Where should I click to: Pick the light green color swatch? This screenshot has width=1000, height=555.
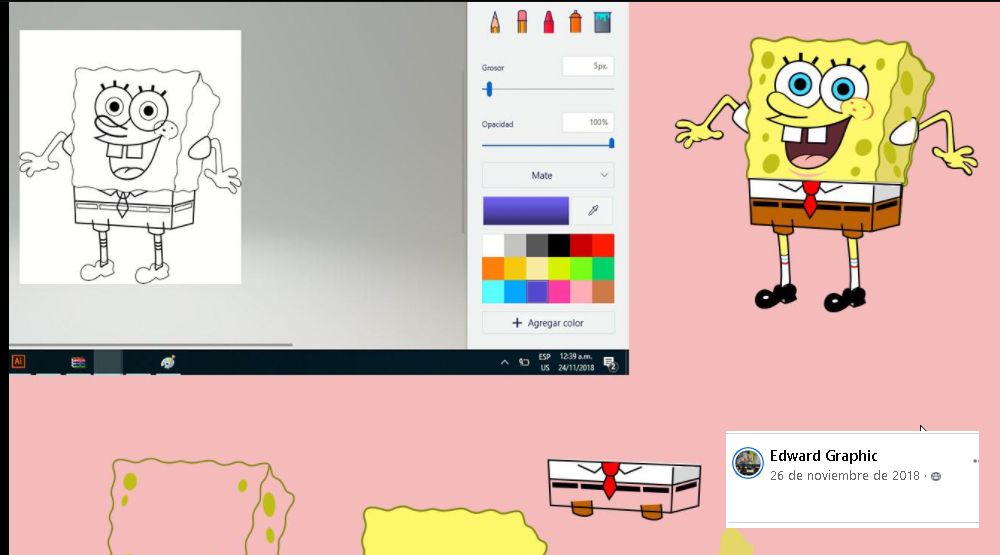point(581,269)
